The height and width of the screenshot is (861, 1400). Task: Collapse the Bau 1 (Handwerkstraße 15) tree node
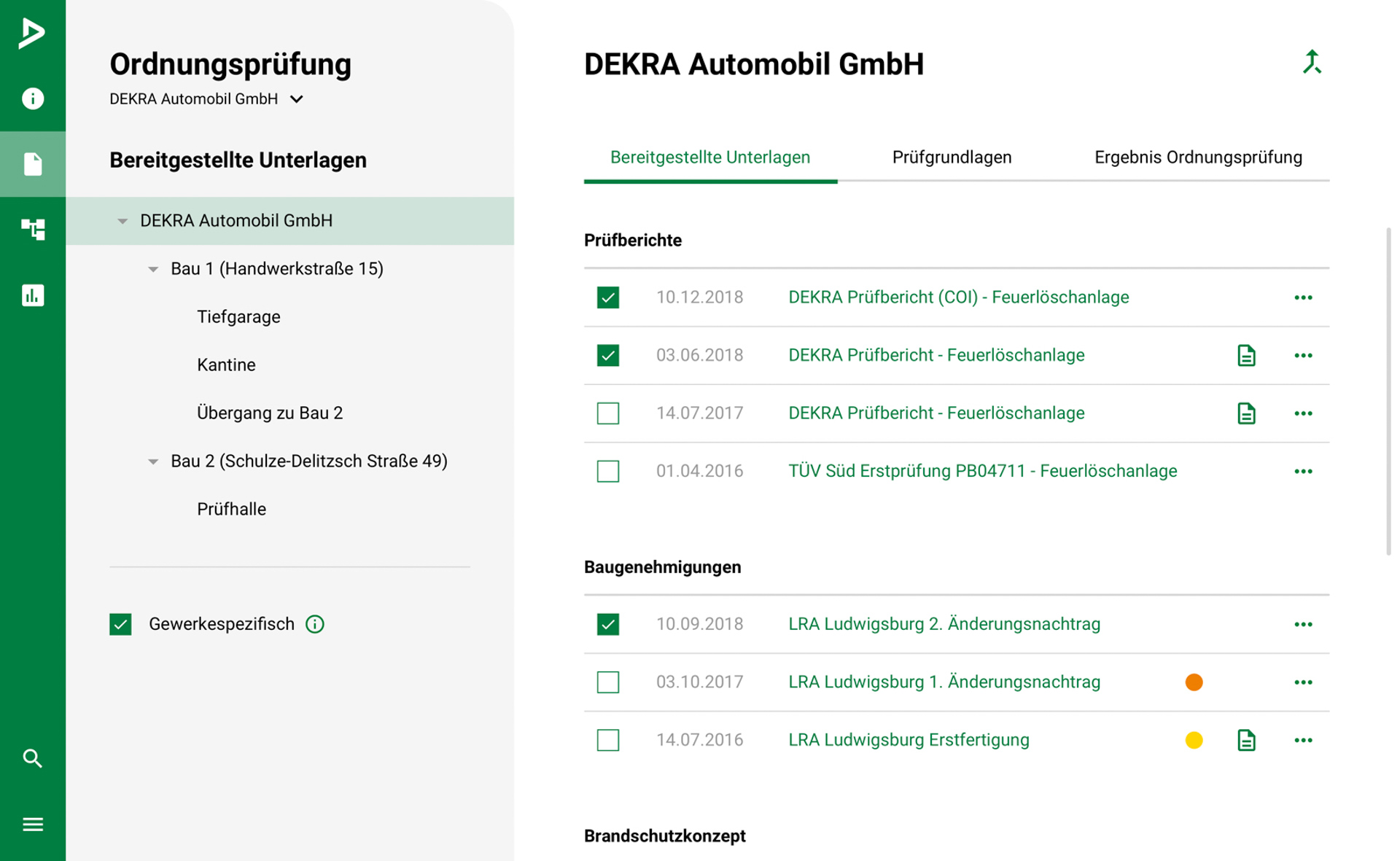point(153,269)
